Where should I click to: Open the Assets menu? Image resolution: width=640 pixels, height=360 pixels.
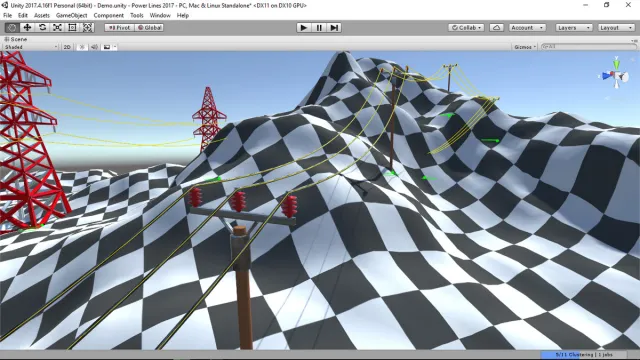click(x=42, y=15)
